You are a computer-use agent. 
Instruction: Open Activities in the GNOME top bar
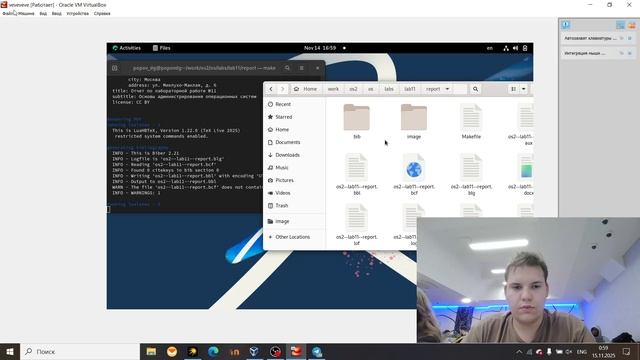[x=127, y=48]
